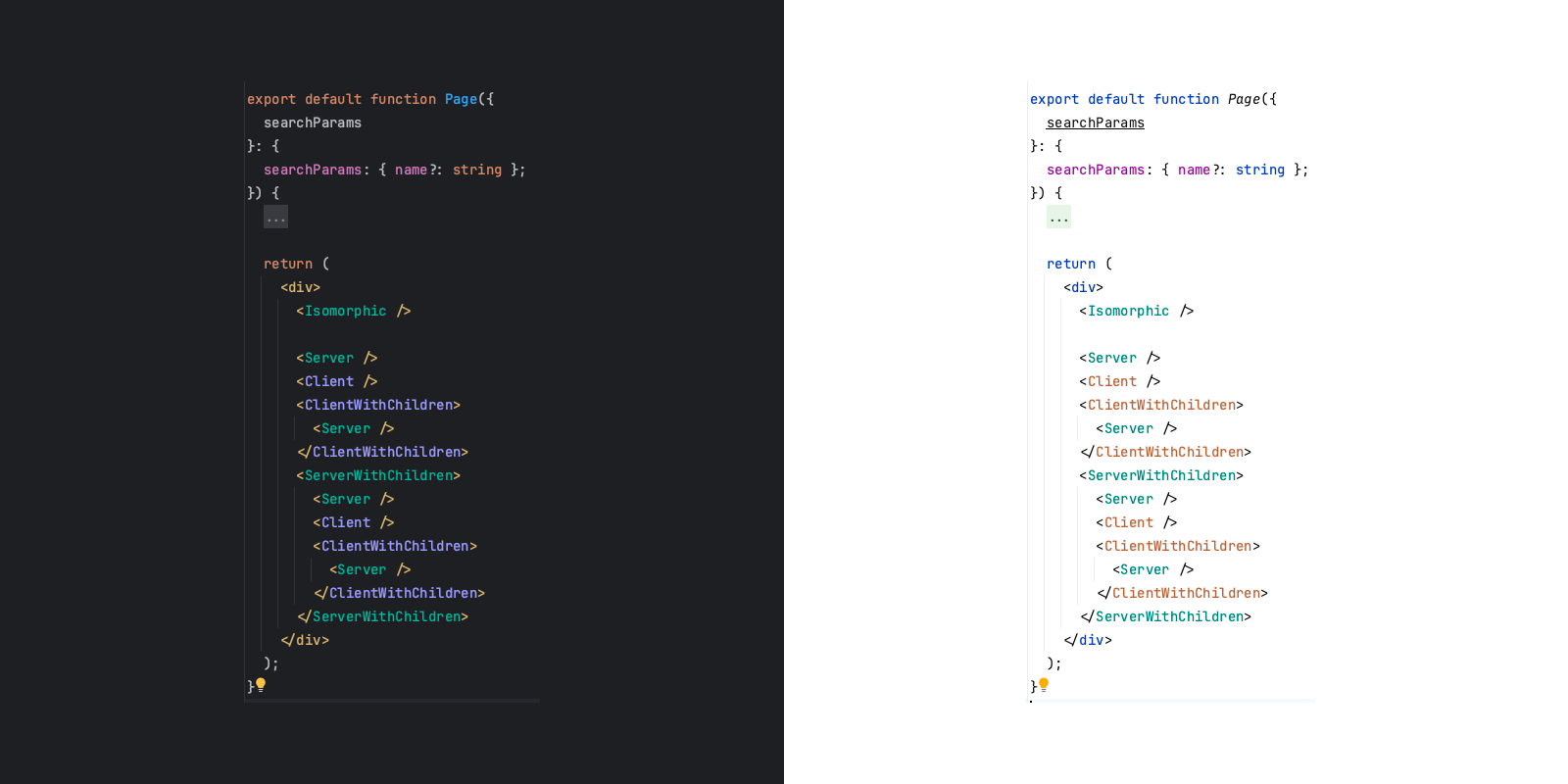1568x784 pixels.
Task: Click 'export' keyword in dark editor
Action: pos(271,99)
